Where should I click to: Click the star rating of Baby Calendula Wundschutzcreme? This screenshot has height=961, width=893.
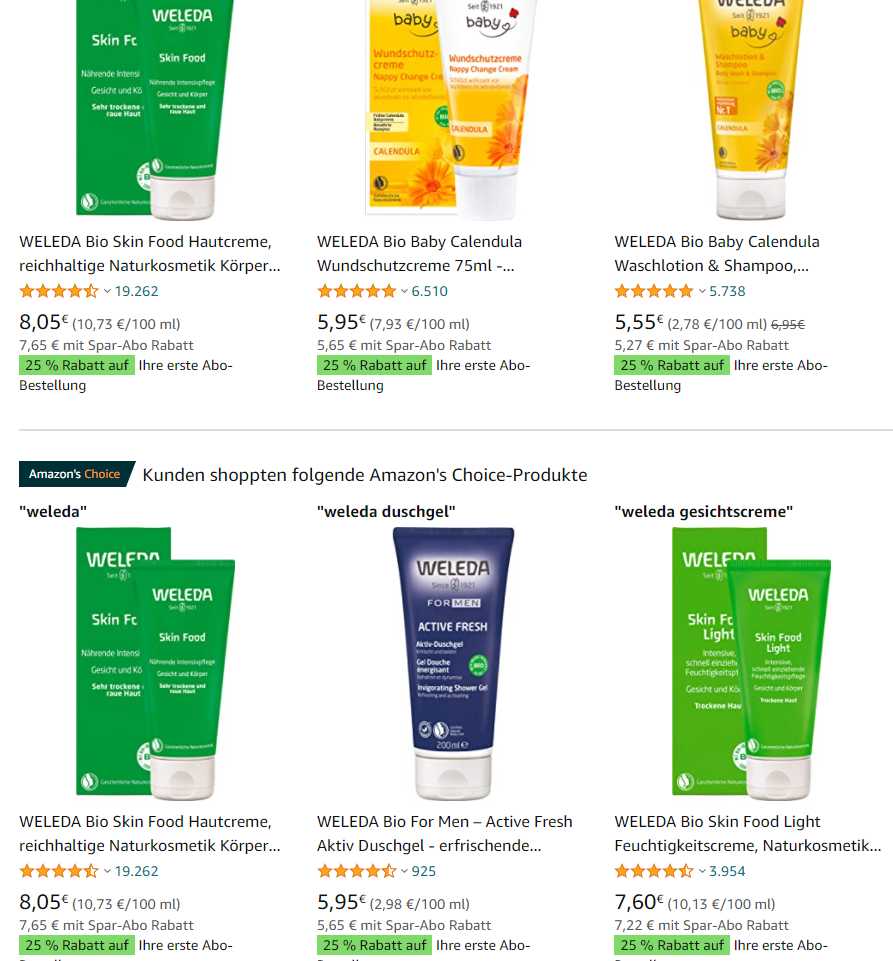[x=357, y=291]
